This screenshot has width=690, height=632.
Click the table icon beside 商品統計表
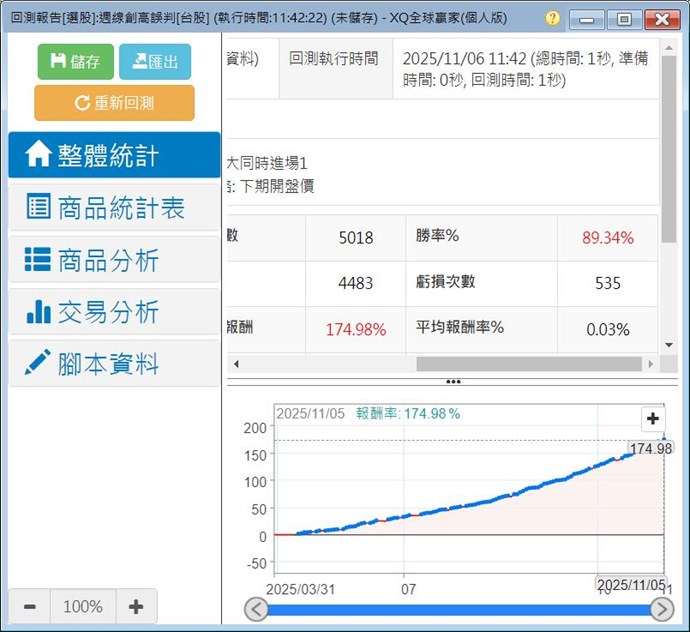(38, 206)
